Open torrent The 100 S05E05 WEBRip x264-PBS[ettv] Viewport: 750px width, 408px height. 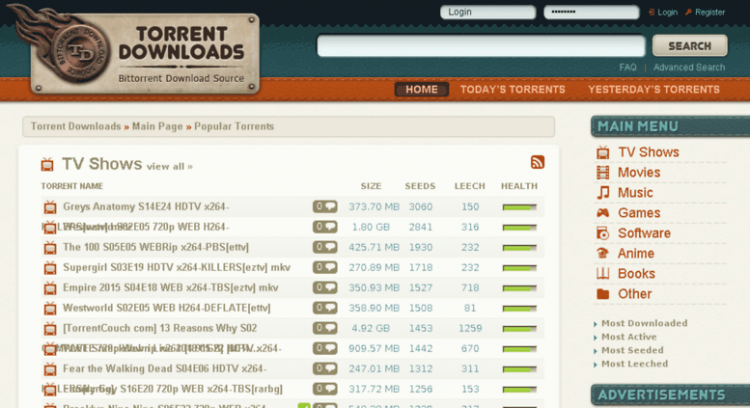coord(156,247)
